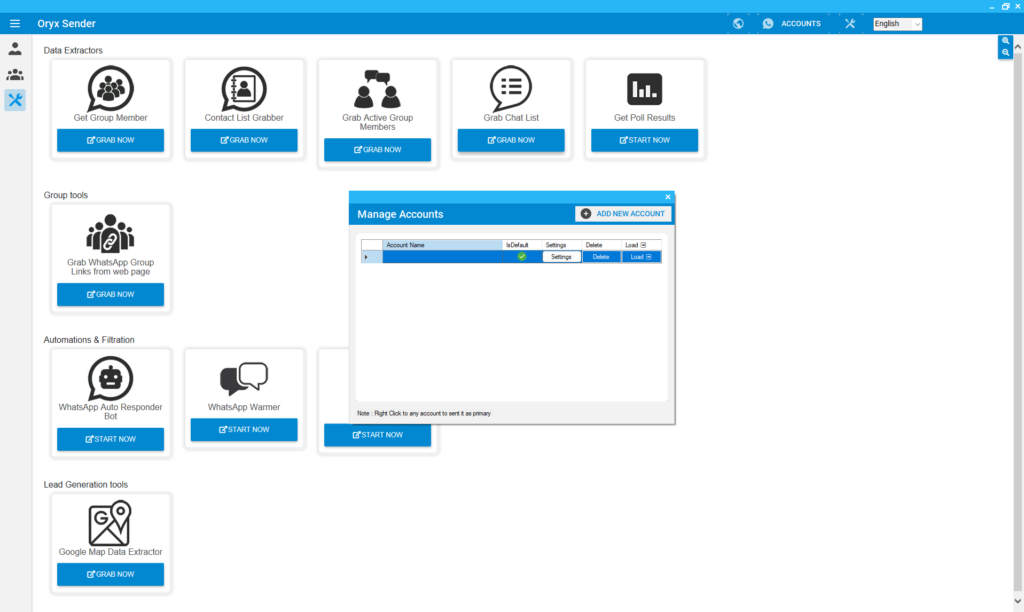The image size is (1024, 612).
Task: Click the globe icon in the top bar
Action: tap(738, 24)
